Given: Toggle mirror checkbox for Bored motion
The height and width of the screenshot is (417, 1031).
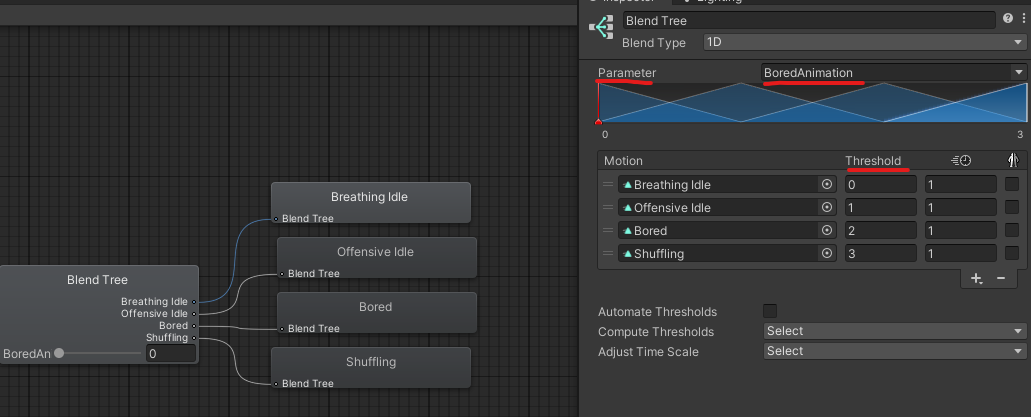Looking at the screenshot, I should pyautogui.click(x=1012, y=230).
